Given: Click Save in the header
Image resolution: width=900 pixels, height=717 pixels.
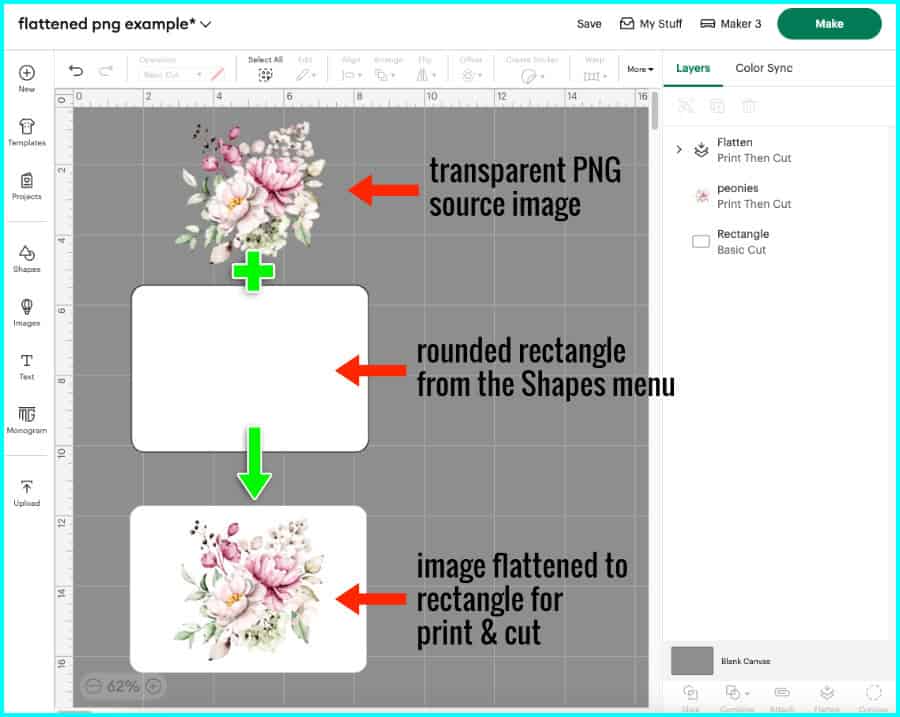Looking at the screenshot, I should (589, 24).
